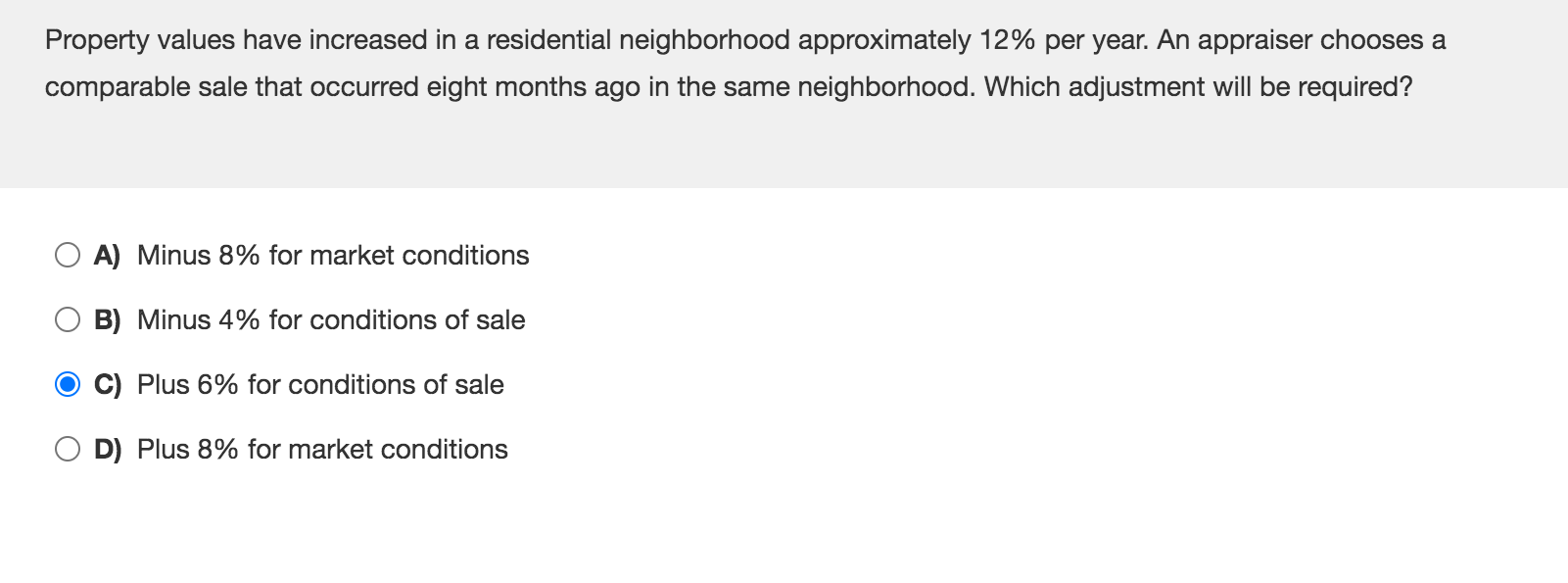Click the bold 'B)' option letter
1568x583 pixels.
click(108, 319)
